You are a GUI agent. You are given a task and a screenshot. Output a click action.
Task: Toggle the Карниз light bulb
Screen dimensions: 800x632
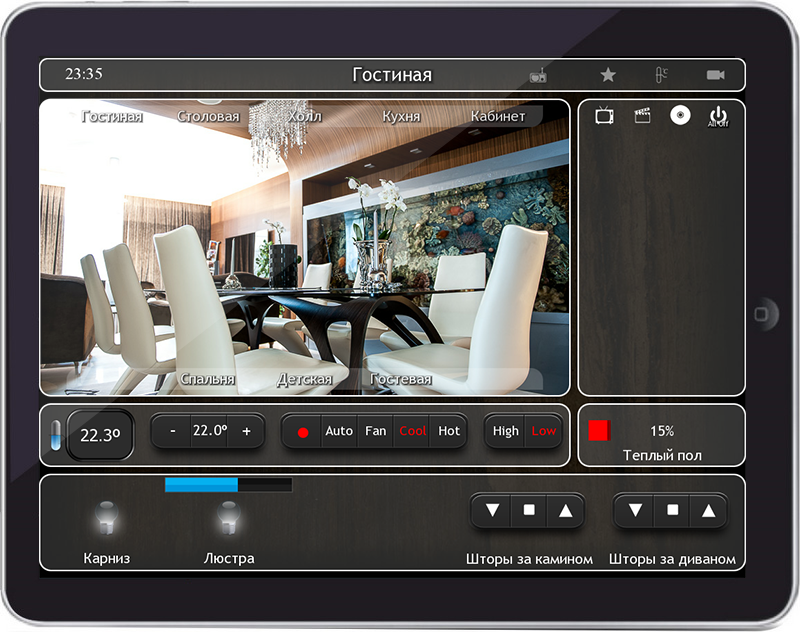(x=106, y=518)
